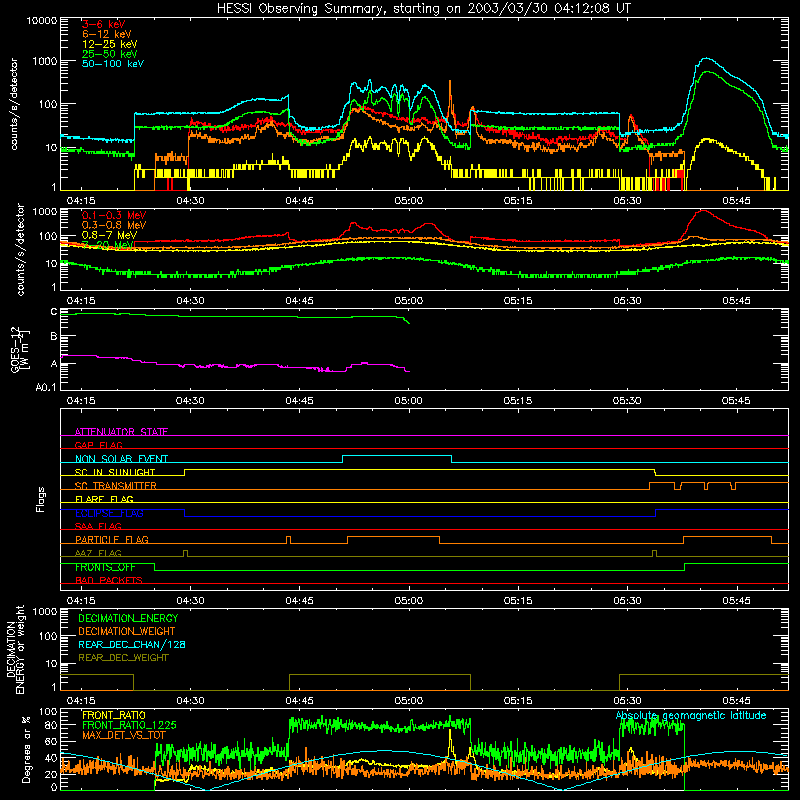Click the ECLIPSE_FLAG label
The height and width of the screenshot is (800, 800).
coord(109,513)
